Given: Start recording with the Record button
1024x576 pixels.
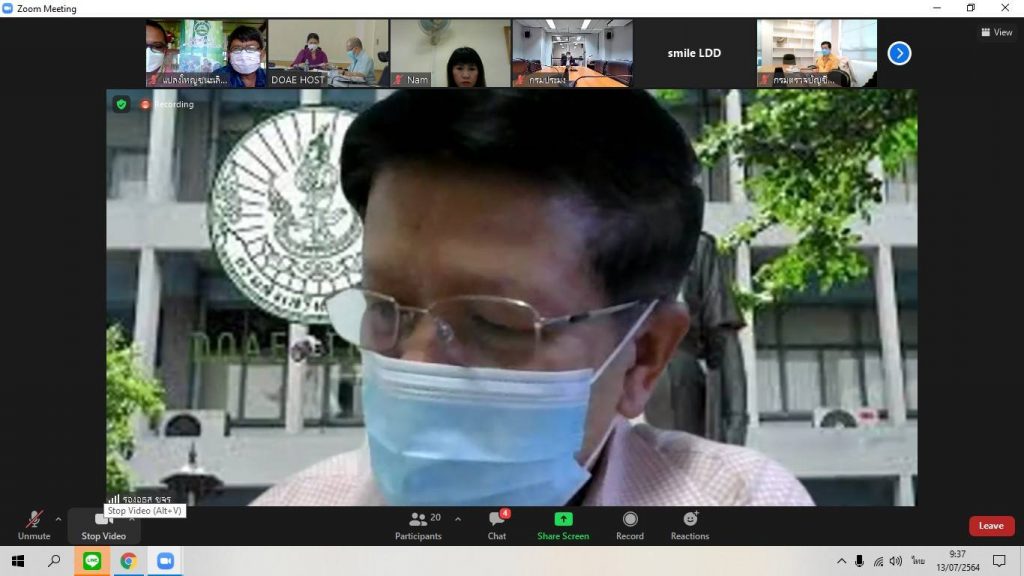Looking at the screenshot, I should click(x=630, y=524).
